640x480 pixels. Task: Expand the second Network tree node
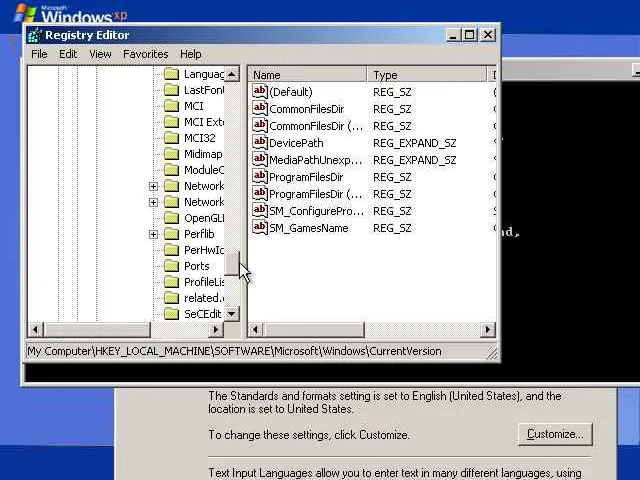153,202
